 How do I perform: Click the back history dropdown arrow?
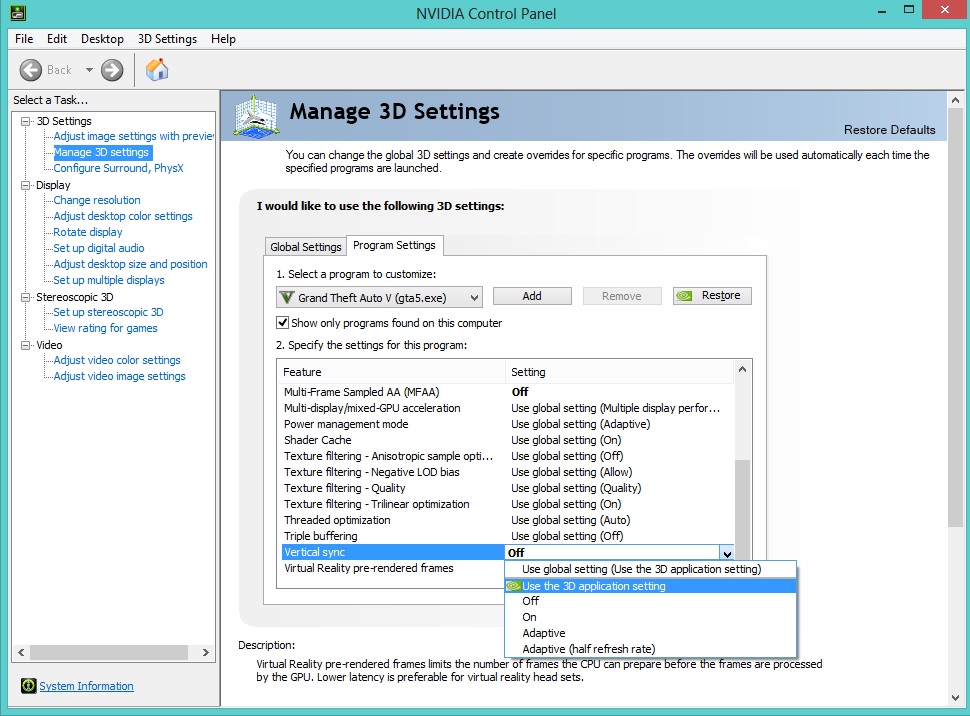[x=89, y=70]
